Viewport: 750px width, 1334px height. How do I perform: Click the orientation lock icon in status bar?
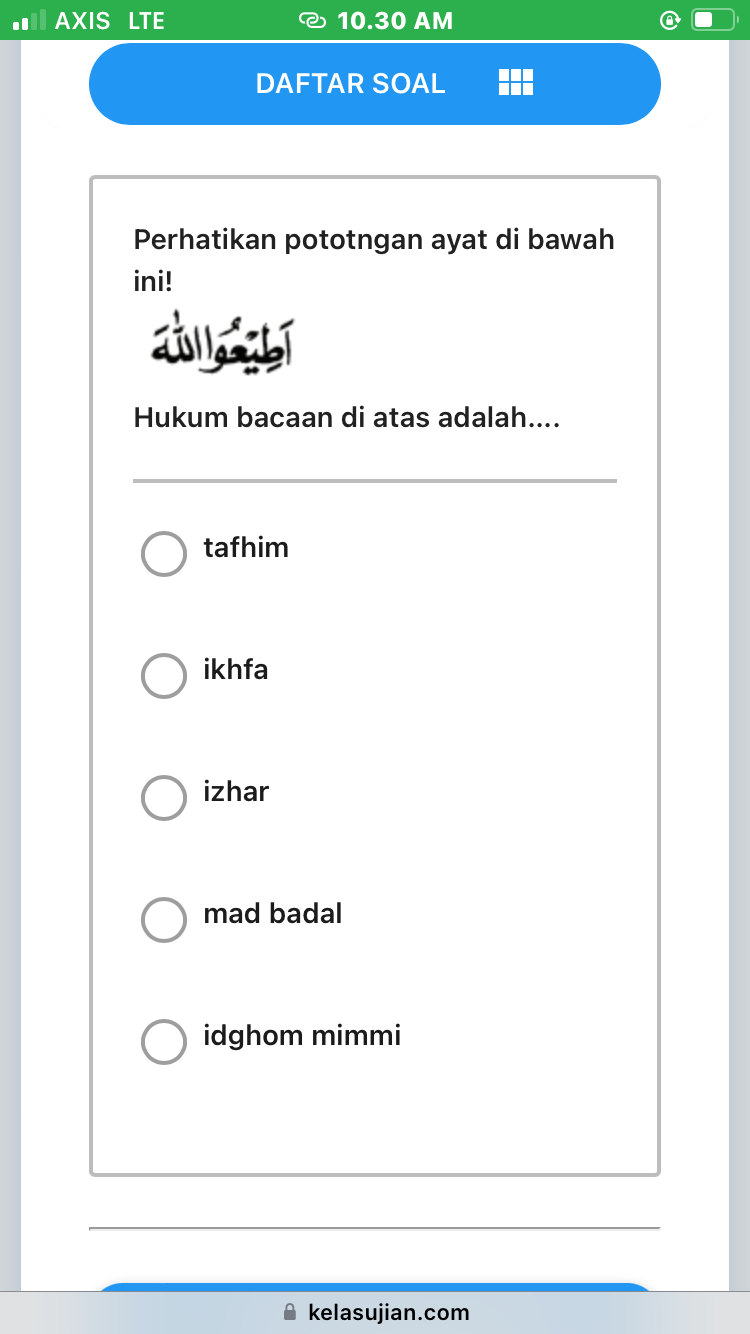(x=670, y=19)
